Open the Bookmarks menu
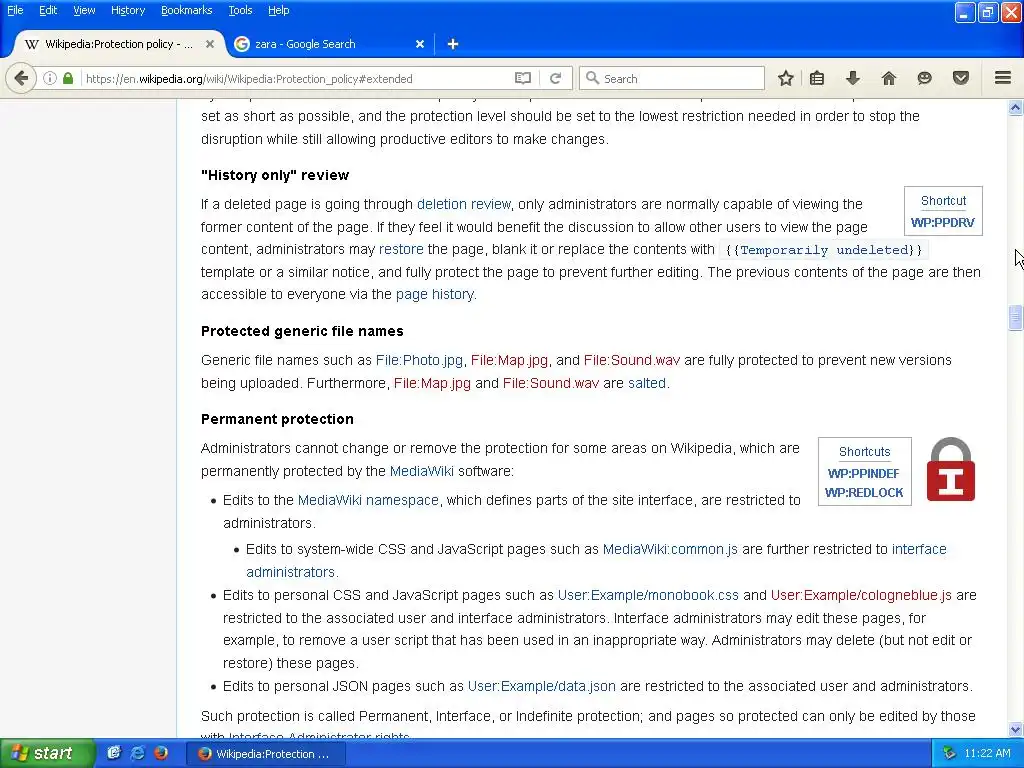Image resolution: width=1024 pixels, height=768 pixels. [x=187, y=10]
